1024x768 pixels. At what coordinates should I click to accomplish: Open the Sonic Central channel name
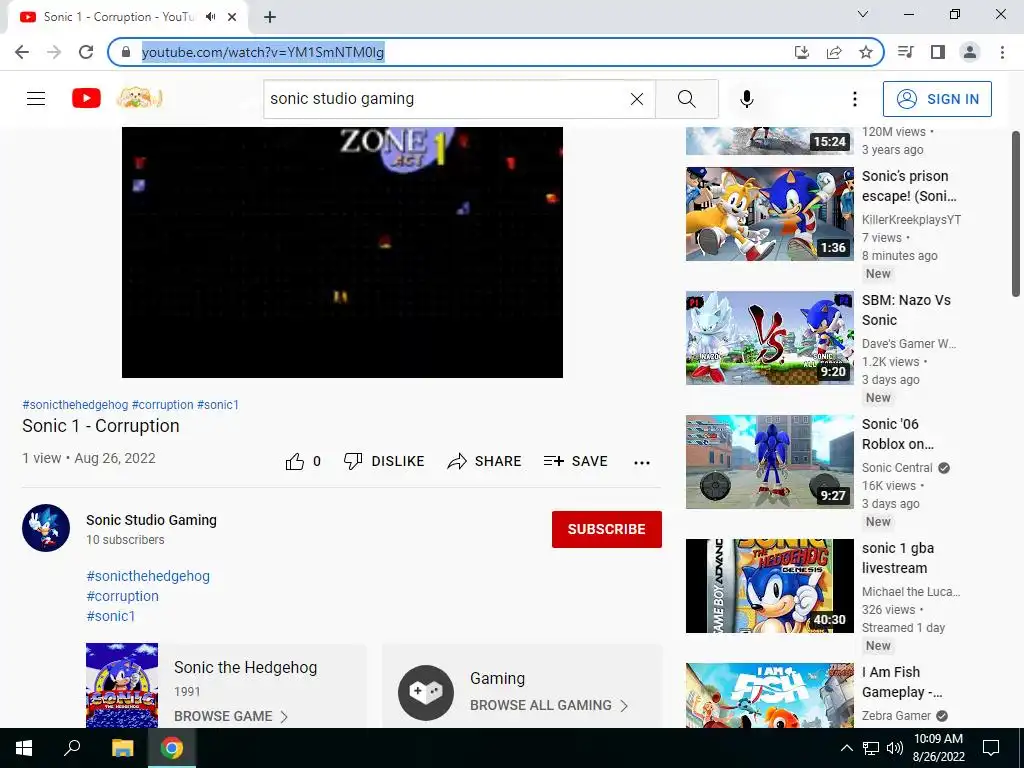point(897,468)
